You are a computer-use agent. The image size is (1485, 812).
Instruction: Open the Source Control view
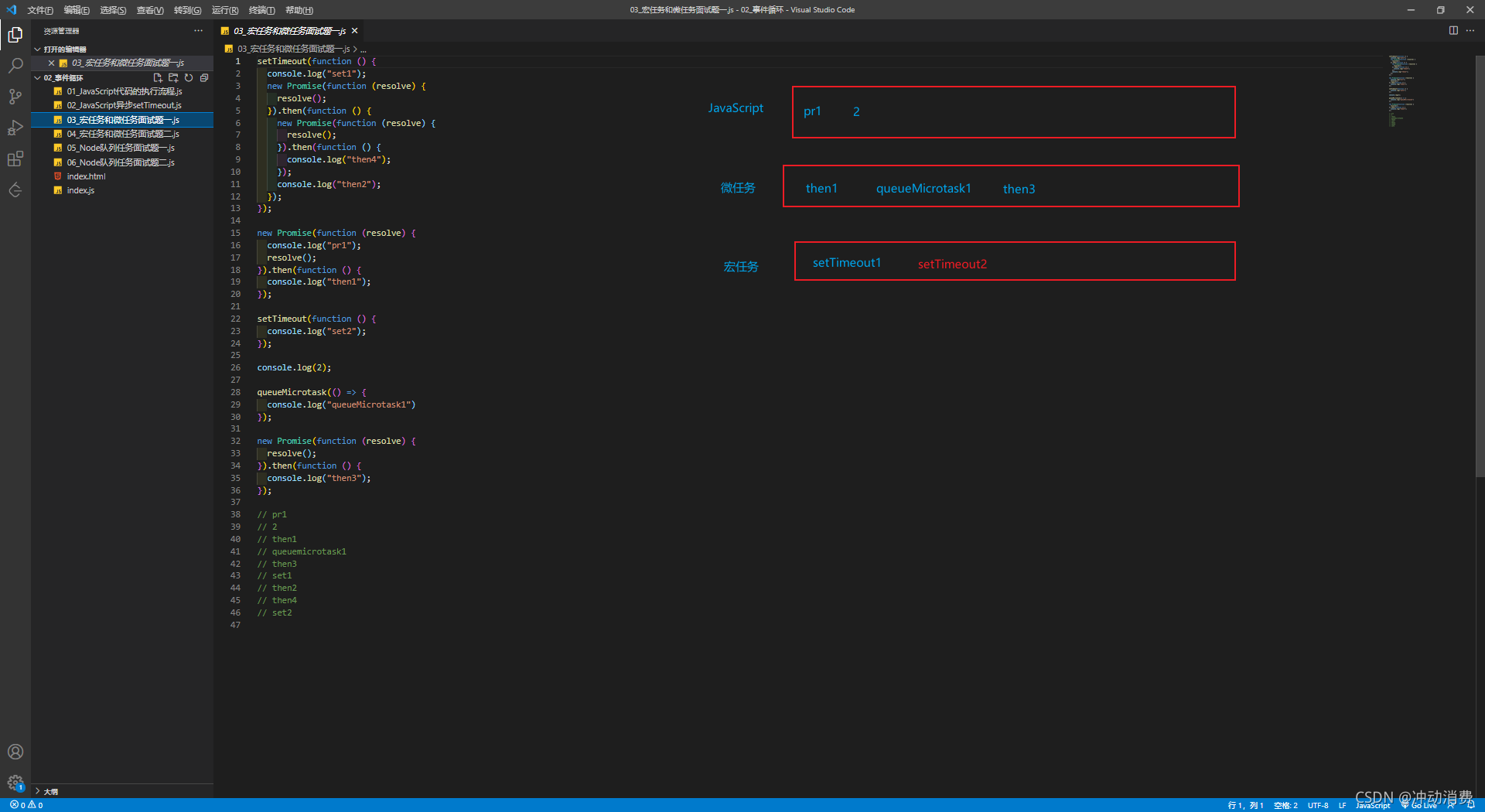(x=15, y=97)
